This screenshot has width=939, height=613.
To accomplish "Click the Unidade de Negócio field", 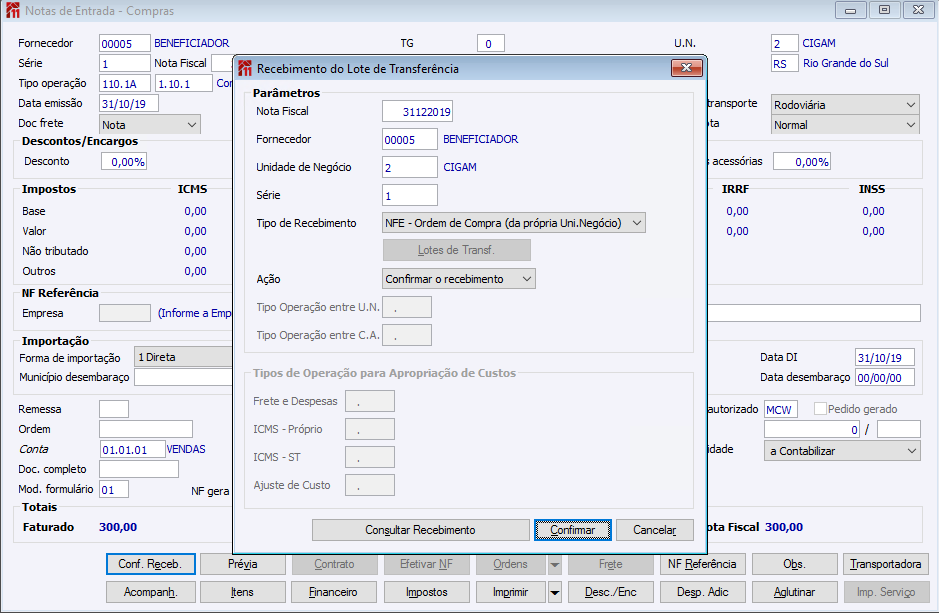I will [410, 167].
